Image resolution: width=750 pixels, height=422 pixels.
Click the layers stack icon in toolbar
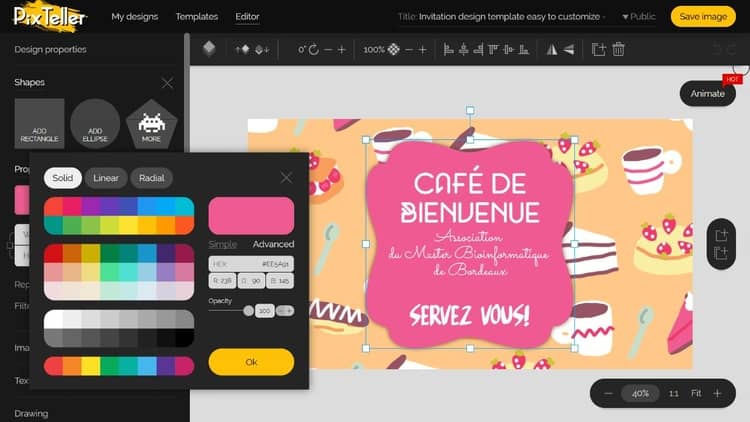(x=209, y=49)
